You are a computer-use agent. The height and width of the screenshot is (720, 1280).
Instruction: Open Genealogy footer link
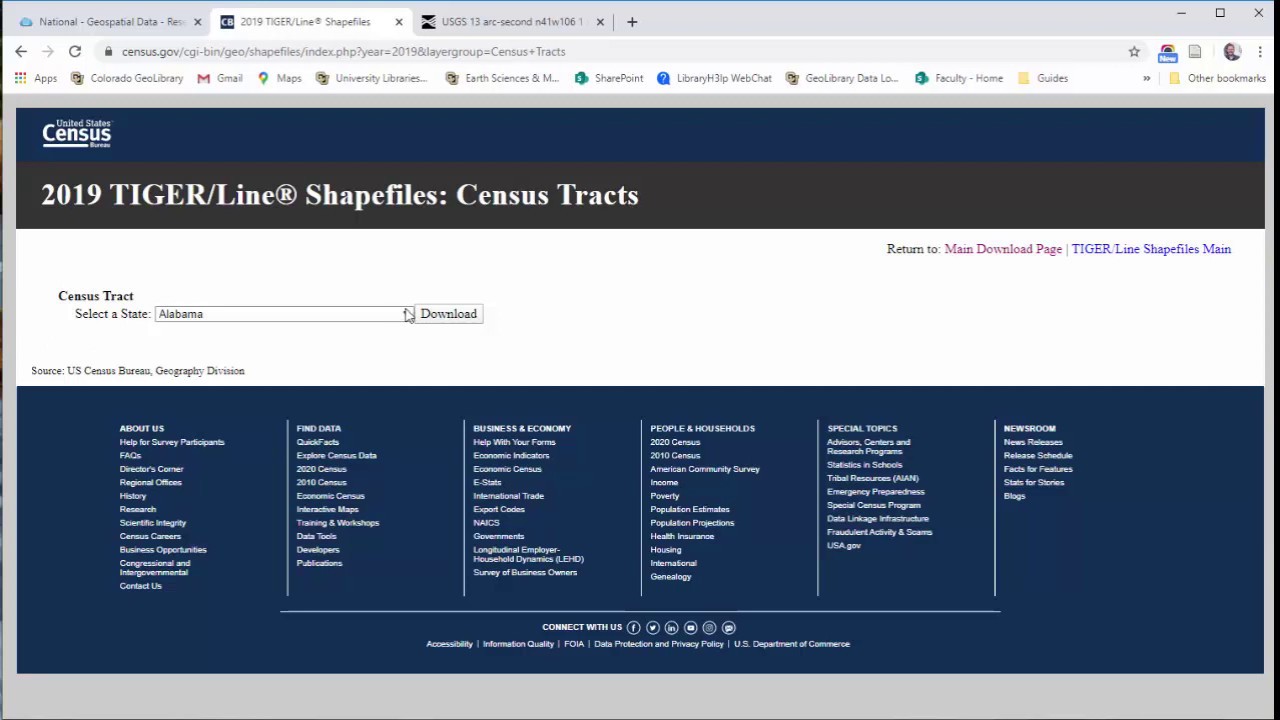pyautogui.click(x=671, y=577)
